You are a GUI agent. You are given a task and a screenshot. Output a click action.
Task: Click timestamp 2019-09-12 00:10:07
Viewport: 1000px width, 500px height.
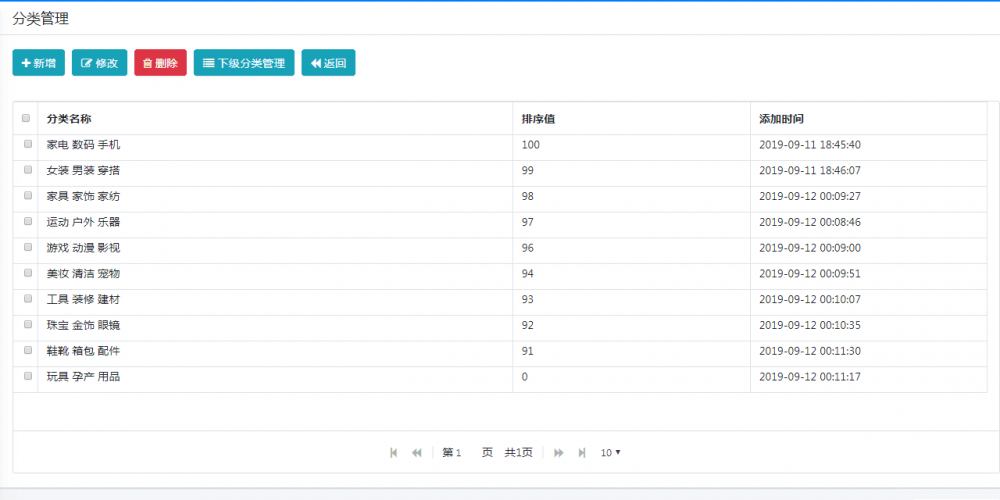click(810, 300)
